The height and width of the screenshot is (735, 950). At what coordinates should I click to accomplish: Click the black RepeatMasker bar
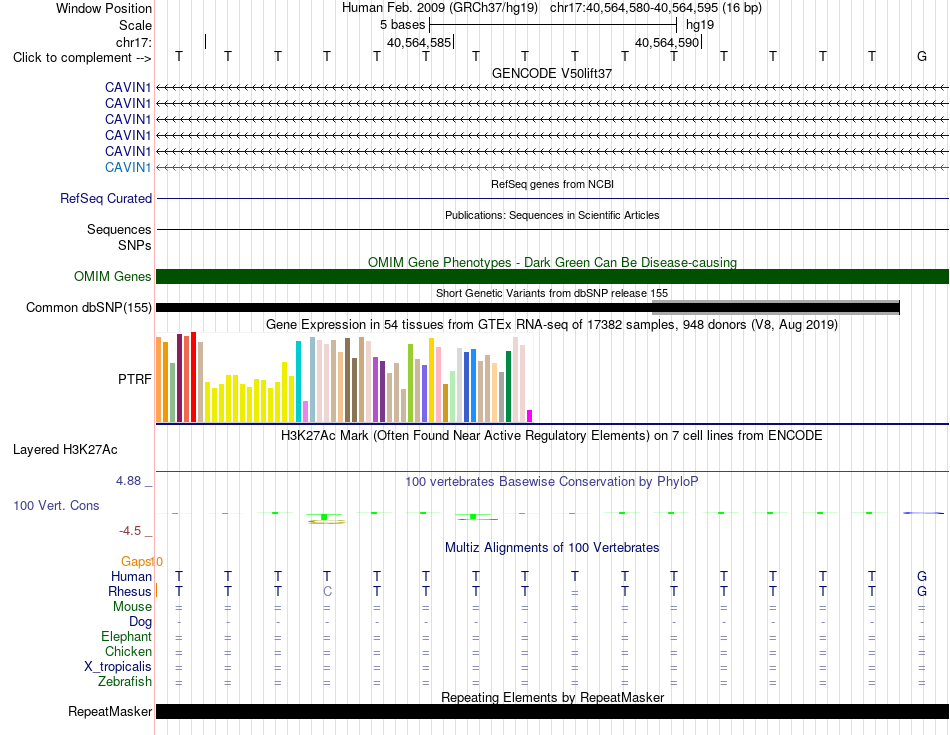click(x=552, y=711)
